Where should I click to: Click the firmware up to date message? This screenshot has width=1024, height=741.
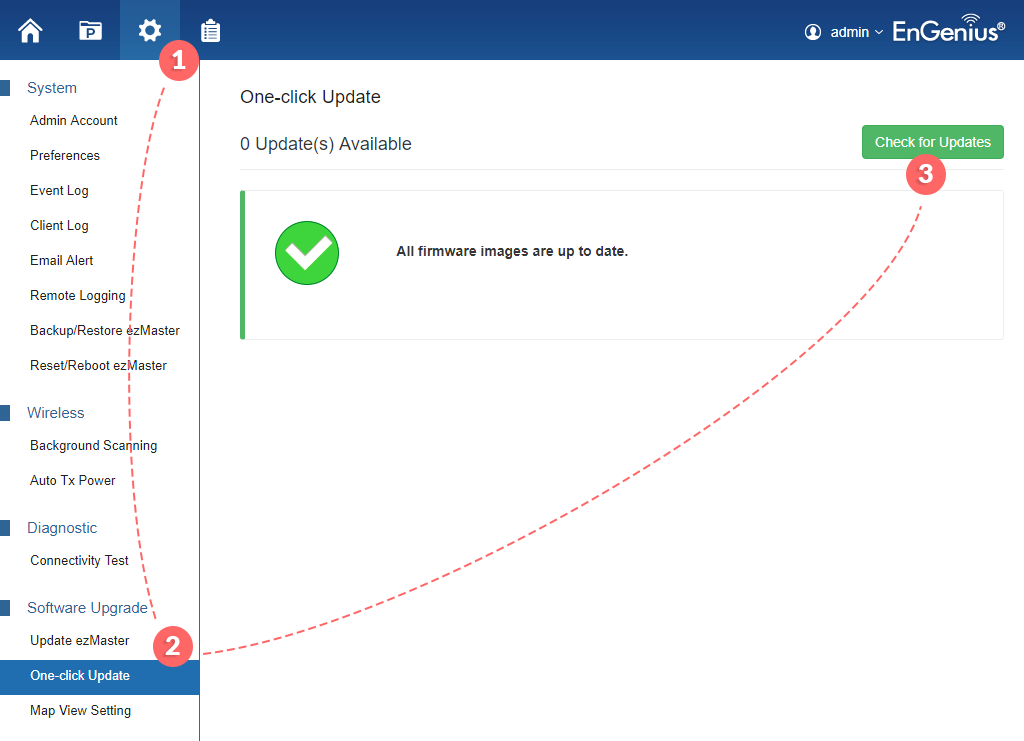tap(512, 251)
